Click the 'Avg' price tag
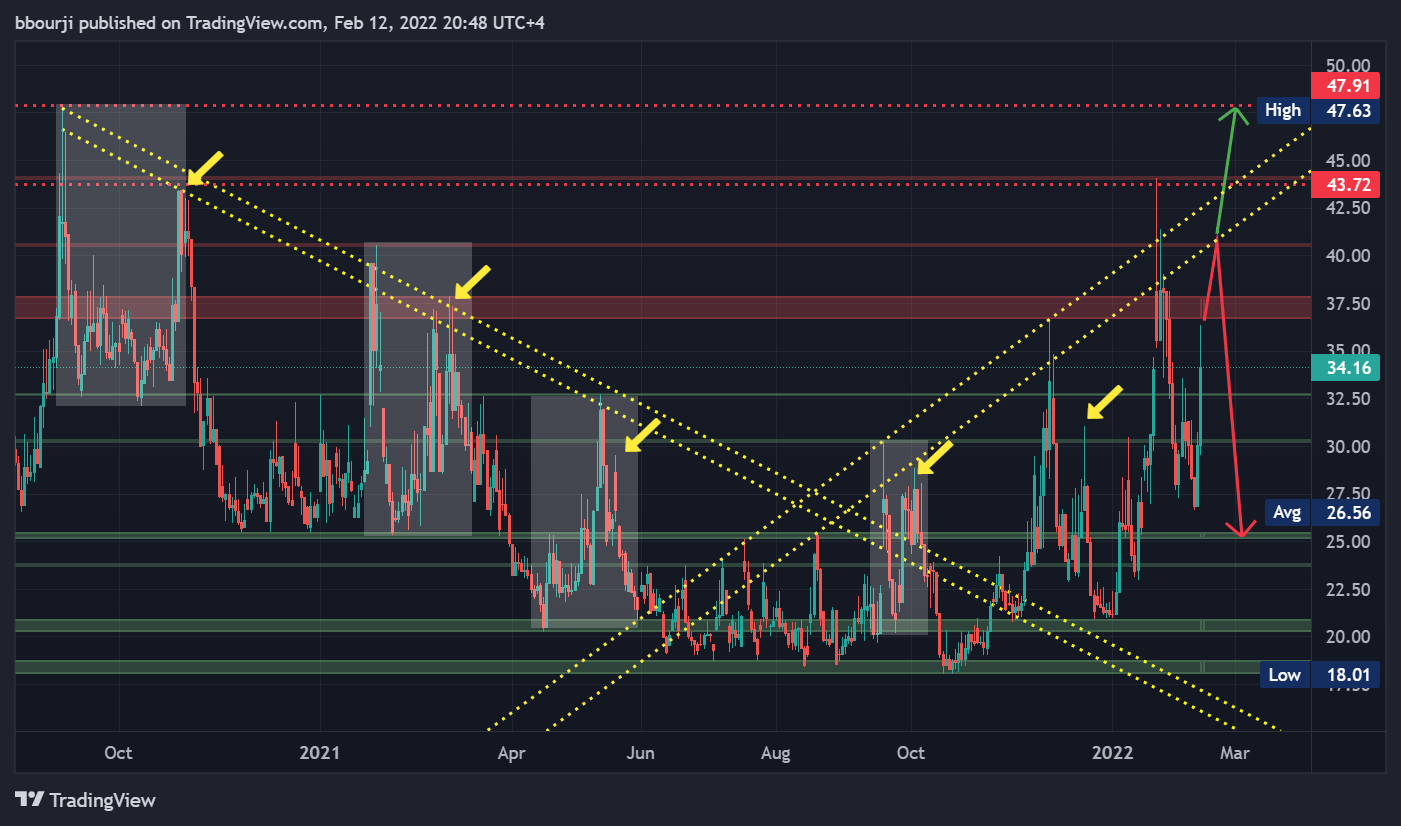 pos(1287,513)
